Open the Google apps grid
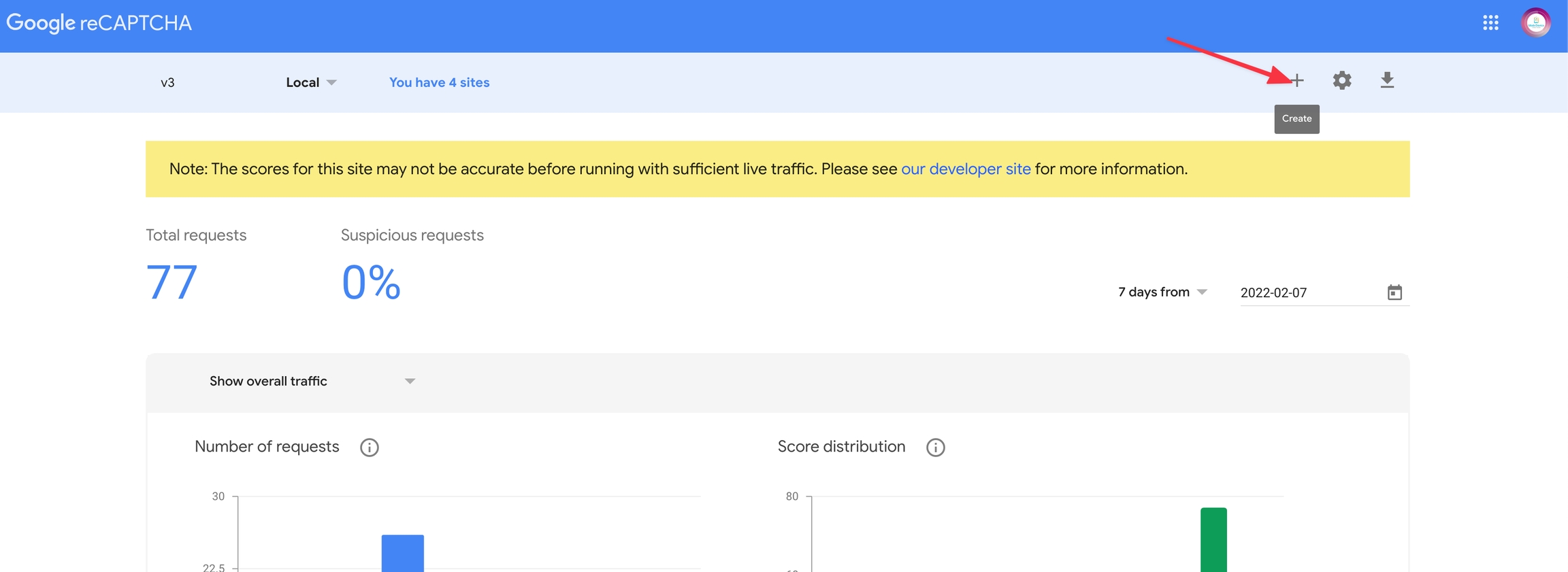This screenshot has height=572, width=1568. point(1490,23)
